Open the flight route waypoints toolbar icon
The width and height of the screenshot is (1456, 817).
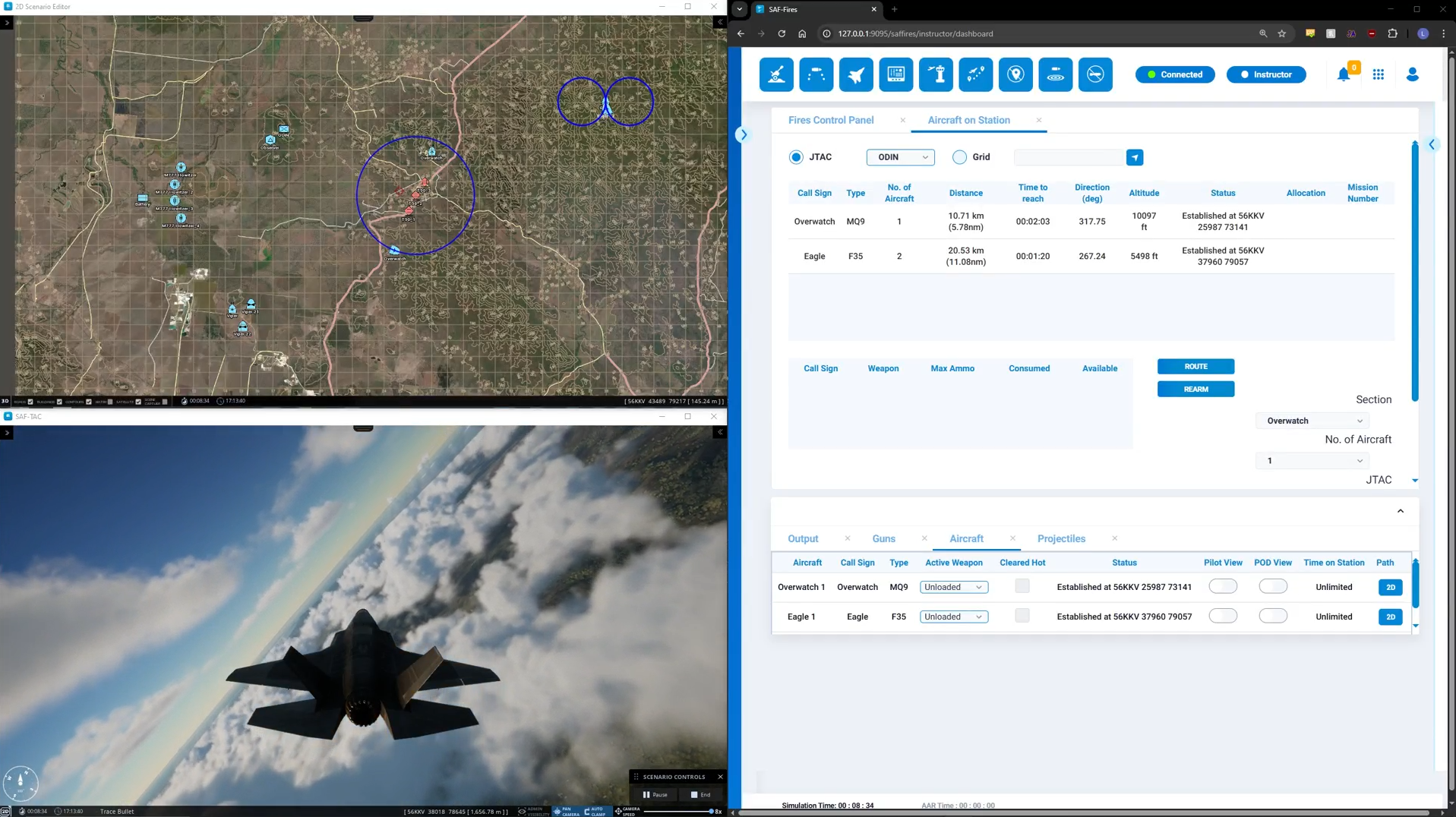click(975, 74)
